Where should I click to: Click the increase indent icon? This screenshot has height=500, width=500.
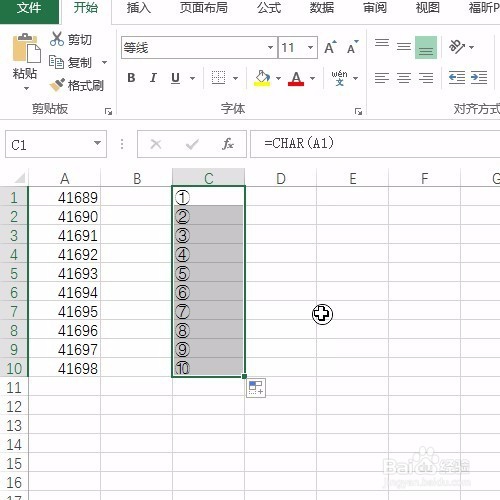click(x=479, y=78)
